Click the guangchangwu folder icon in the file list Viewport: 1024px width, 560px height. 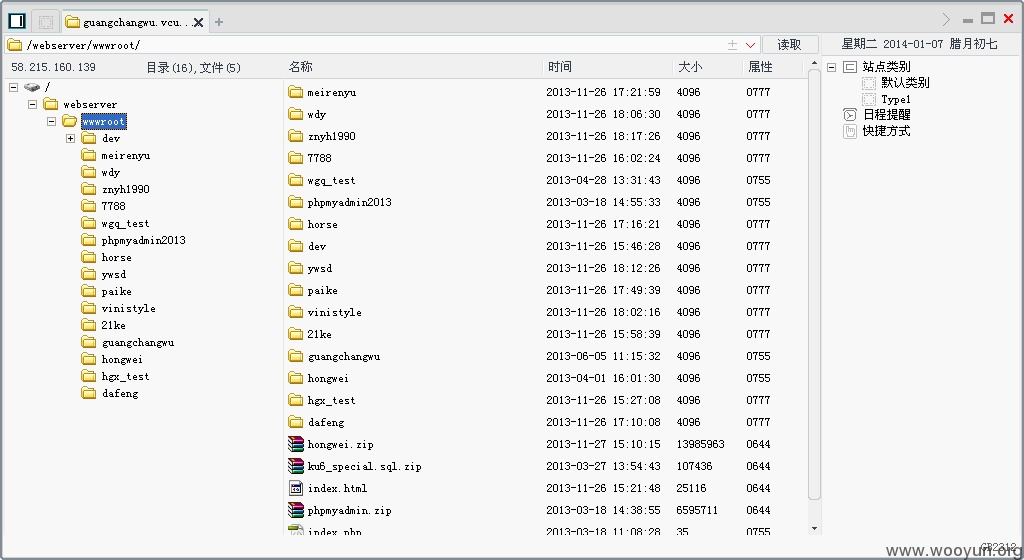tap(296, 356)
